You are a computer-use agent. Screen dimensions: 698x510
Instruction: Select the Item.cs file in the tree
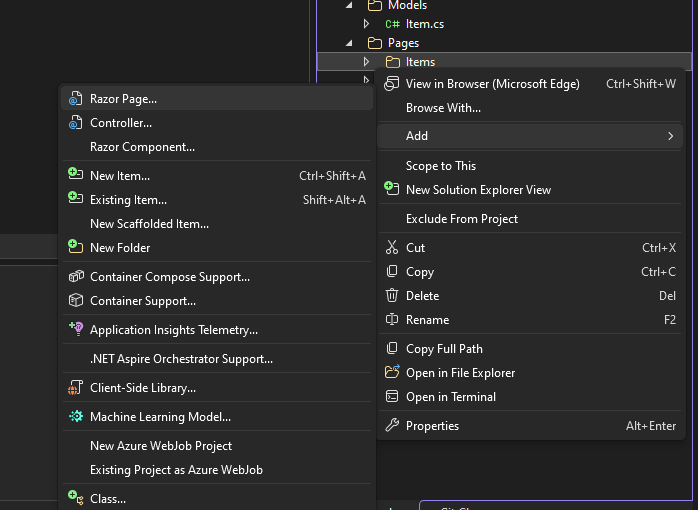pyautogui.click(x=425, y=24)
